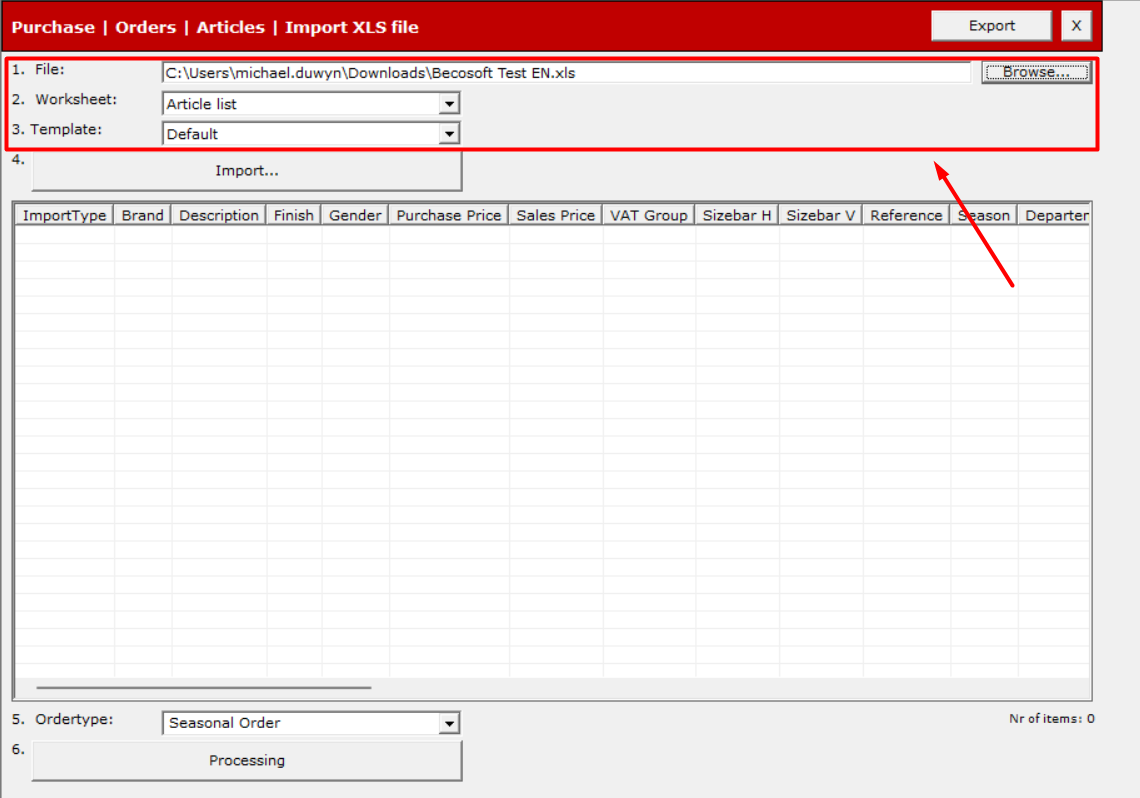Click the Export button in header
Viewport: 1140px width, 798px height.
[x=991, y=25]
